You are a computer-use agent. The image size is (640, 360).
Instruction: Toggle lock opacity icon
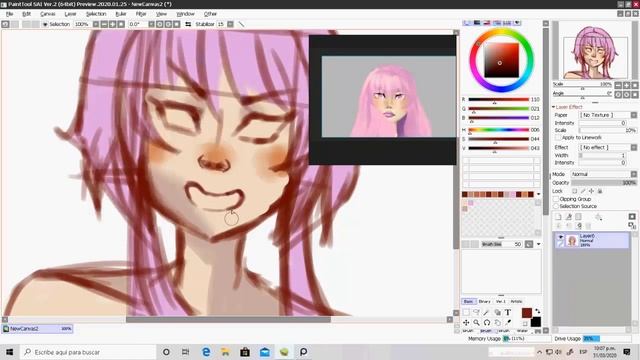[x=574, y=191]
